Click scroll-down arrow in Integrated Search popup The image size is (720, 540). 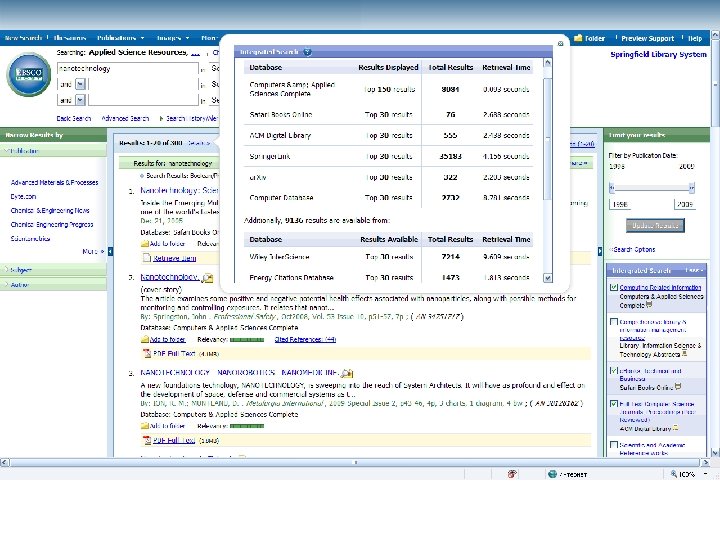[x=547, y=278]
